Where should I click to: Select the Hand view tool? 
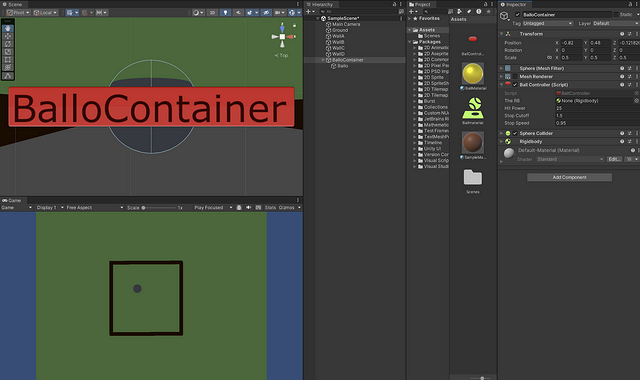click(8, 29)
